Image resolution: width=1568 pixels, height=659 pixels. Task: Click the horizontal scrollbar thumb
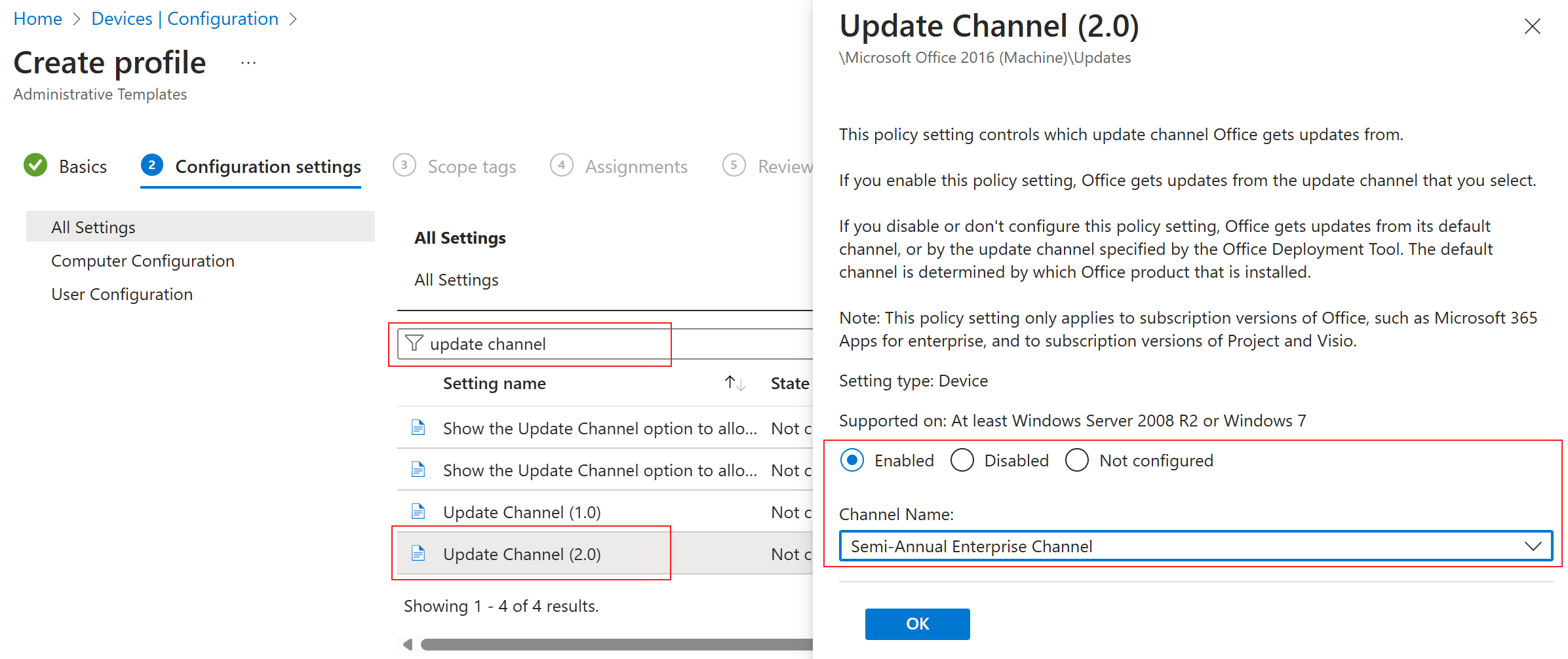616,645
